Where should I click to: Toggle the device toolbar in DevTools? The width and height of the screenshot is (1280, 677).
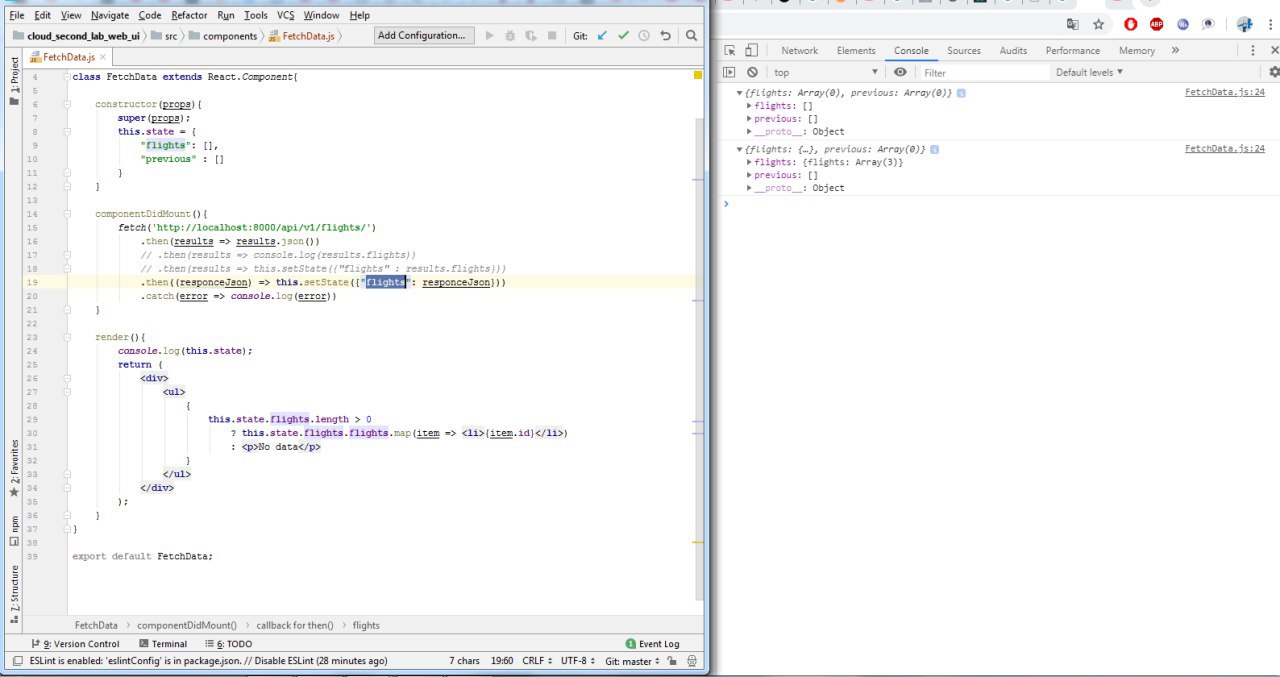pyautogui.click(x=751, y=50)
